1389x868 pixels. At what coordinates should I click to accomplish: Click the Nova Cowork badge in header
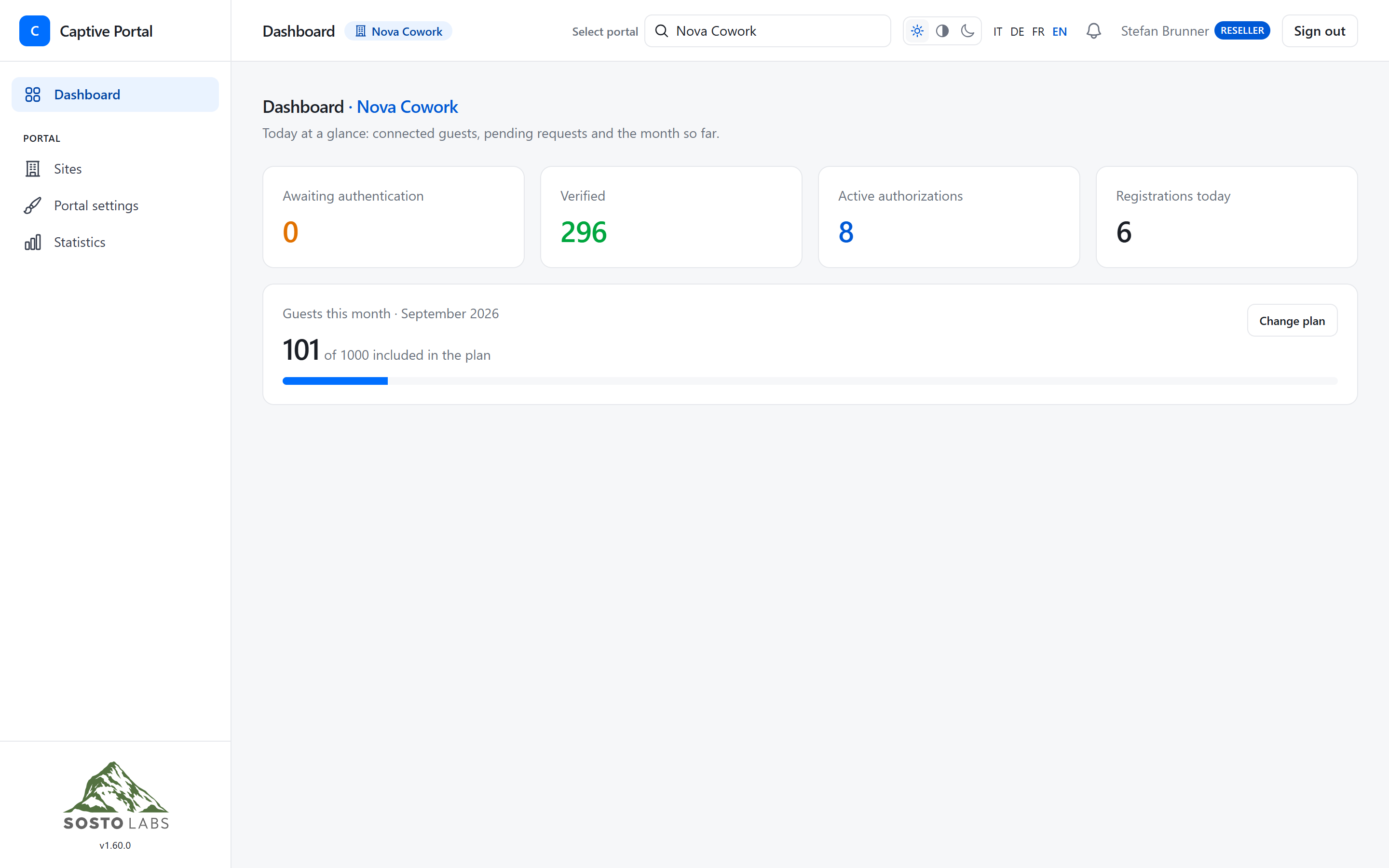(x=398, y=31)
